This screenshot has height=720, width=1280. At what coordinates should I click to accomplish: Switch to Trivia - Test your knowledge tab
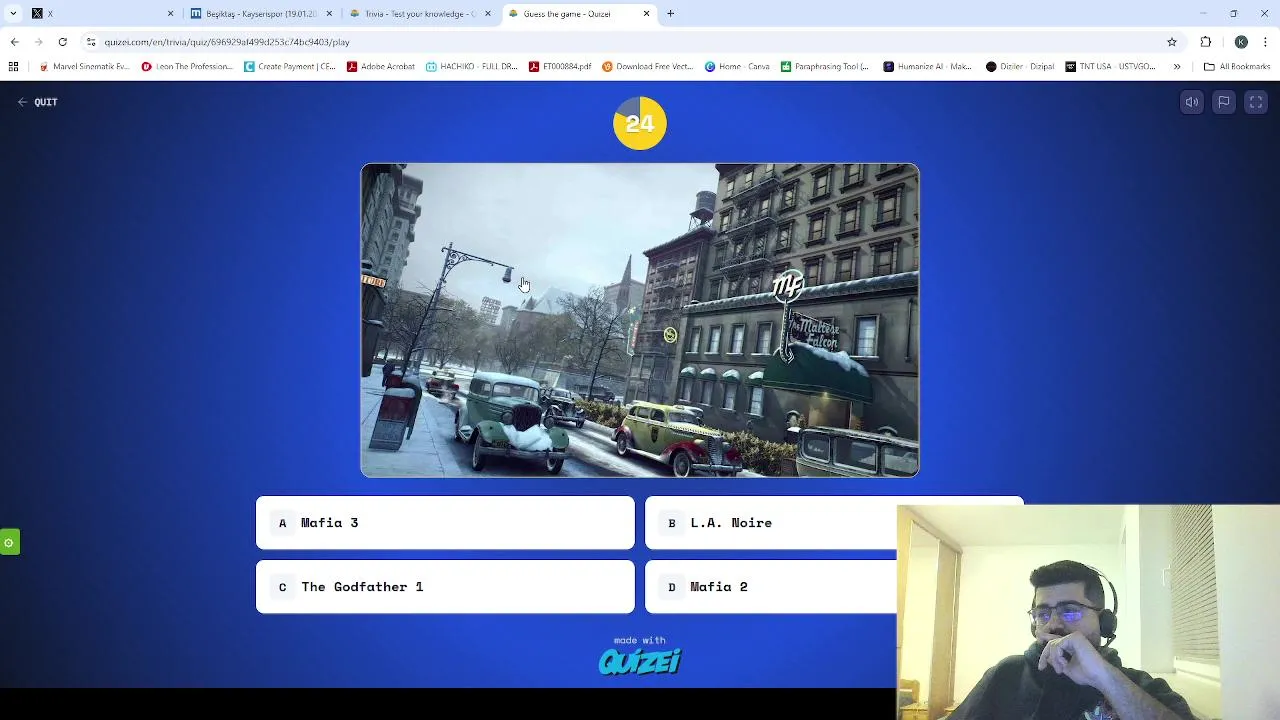(x=418, y=14)
